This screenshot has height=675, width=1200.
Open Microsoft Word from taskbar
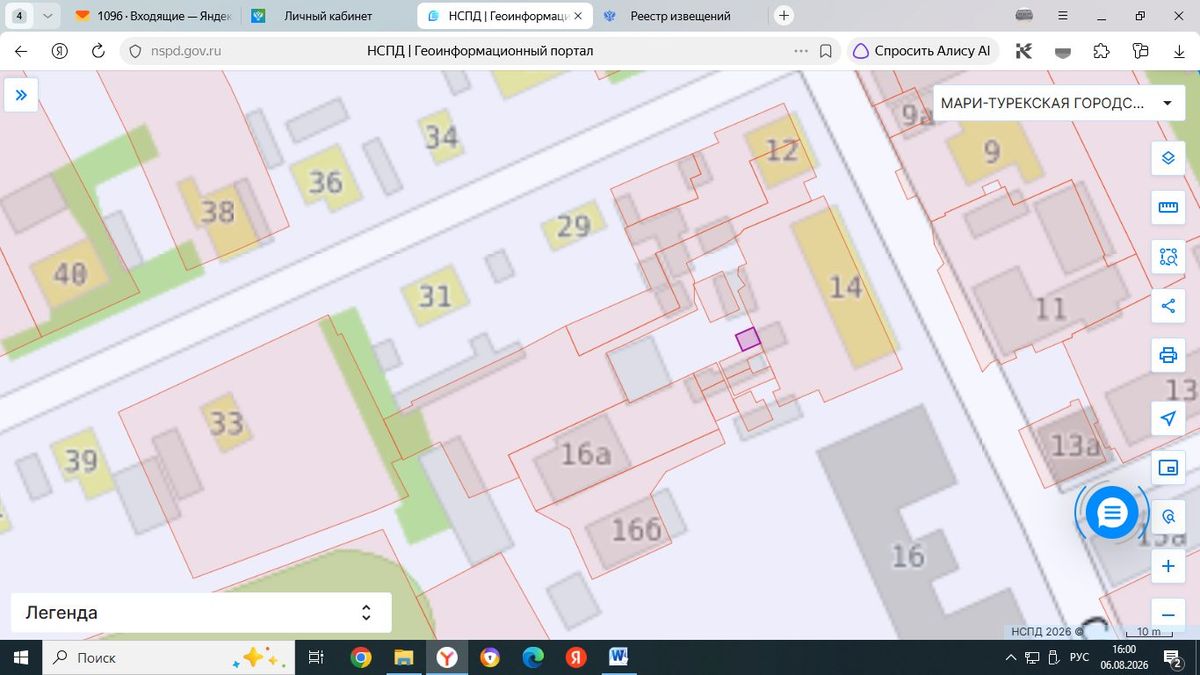pyautogui.click(x=619, y=658)
